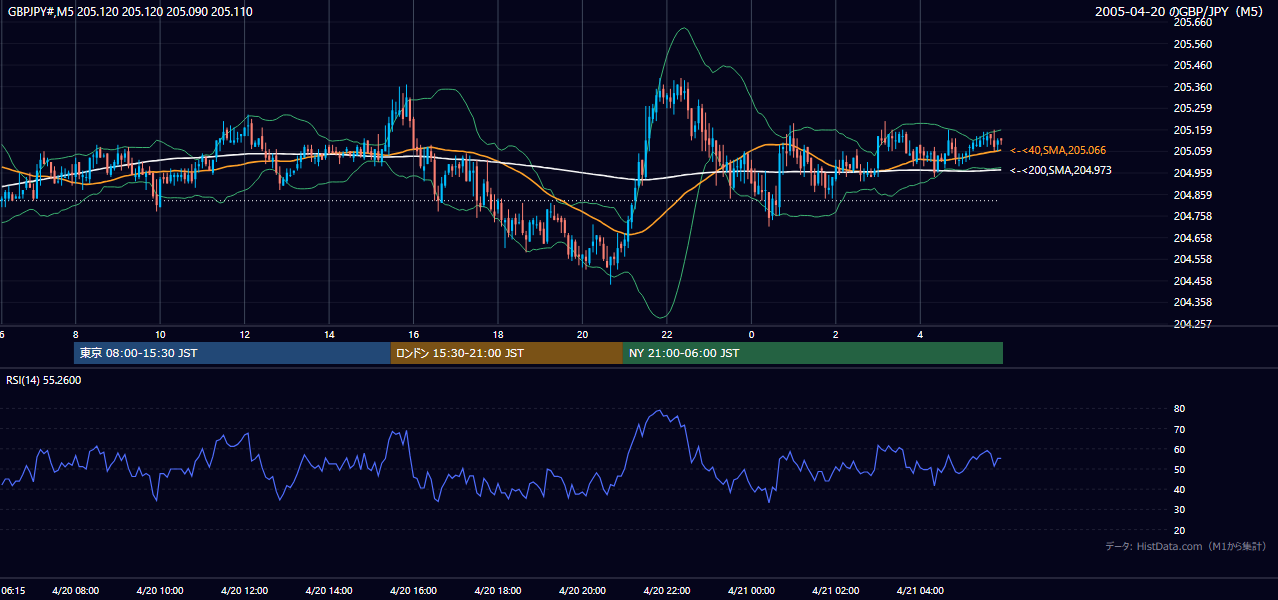This screenshot has width=1278, height=600.
Task: Click the RSI(14) 55.2600 indicator label
Action: click(44, 380)
